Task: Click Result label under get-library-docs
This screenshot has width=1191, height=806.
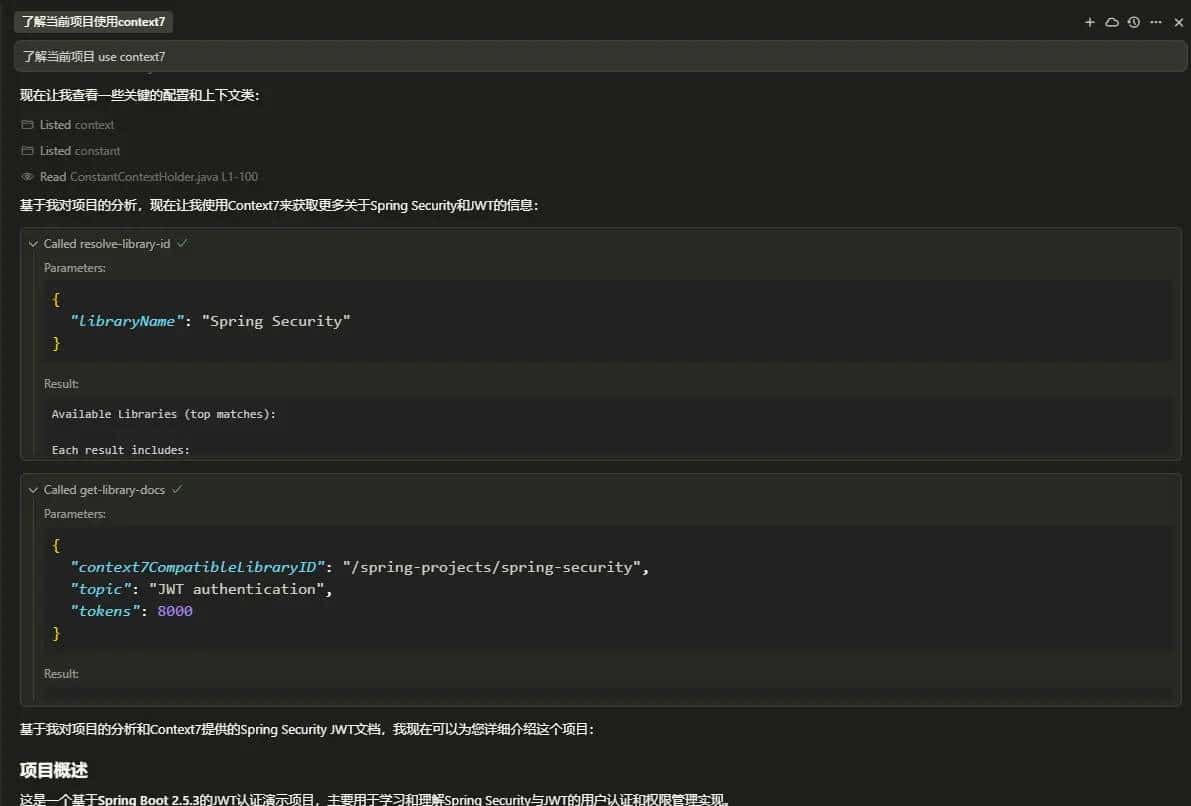Action: (61, 674)
